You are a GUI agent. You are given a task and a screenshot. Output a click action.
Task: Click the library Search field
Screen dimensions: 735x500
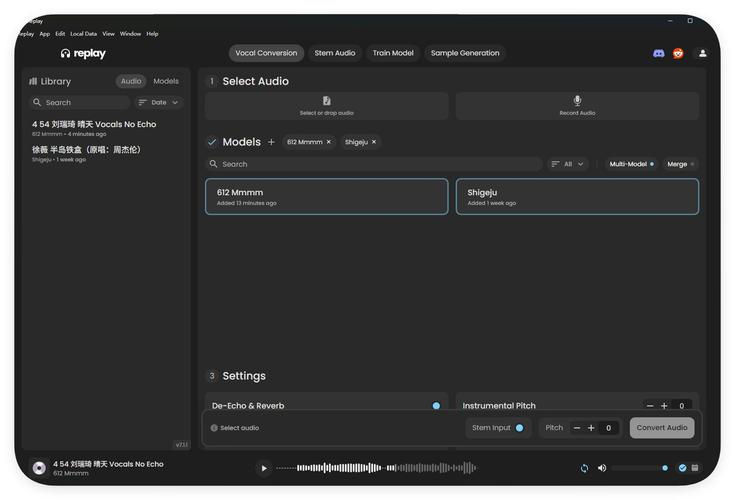80,102
